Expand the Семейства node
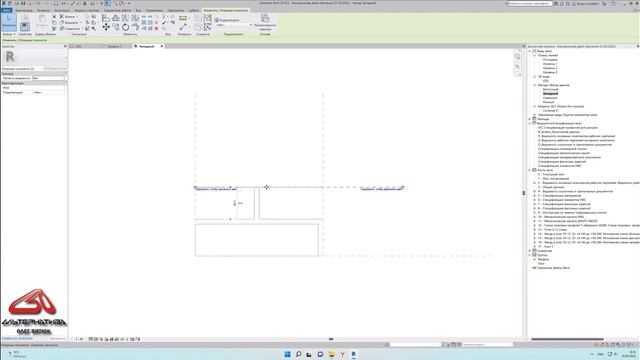This screenshot has height=360, width=640. click(x=530, y=251)
